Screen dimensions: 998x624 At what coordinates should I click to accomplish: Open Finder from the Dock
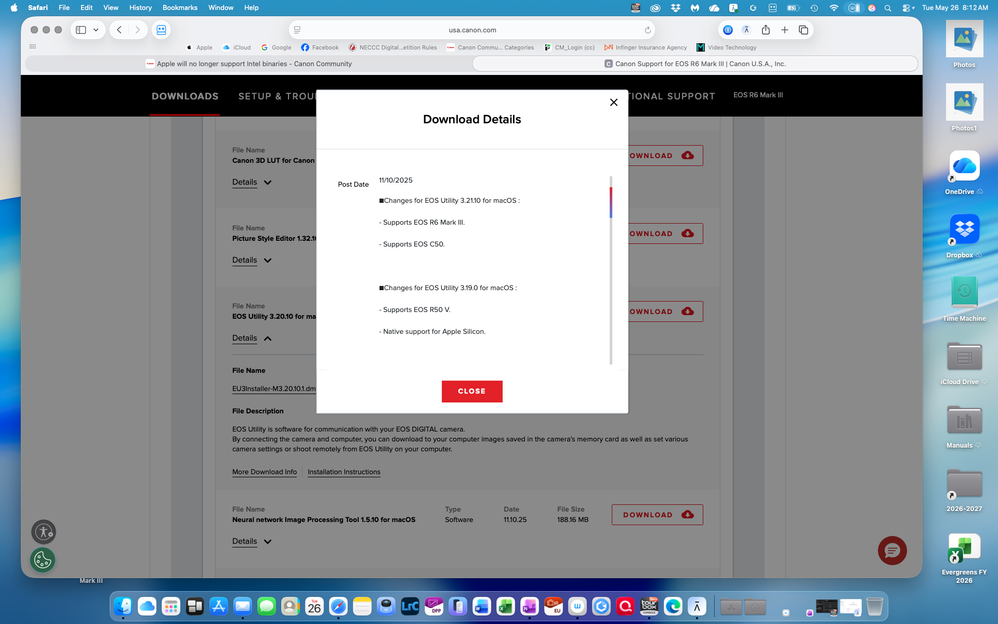(123, 606)
